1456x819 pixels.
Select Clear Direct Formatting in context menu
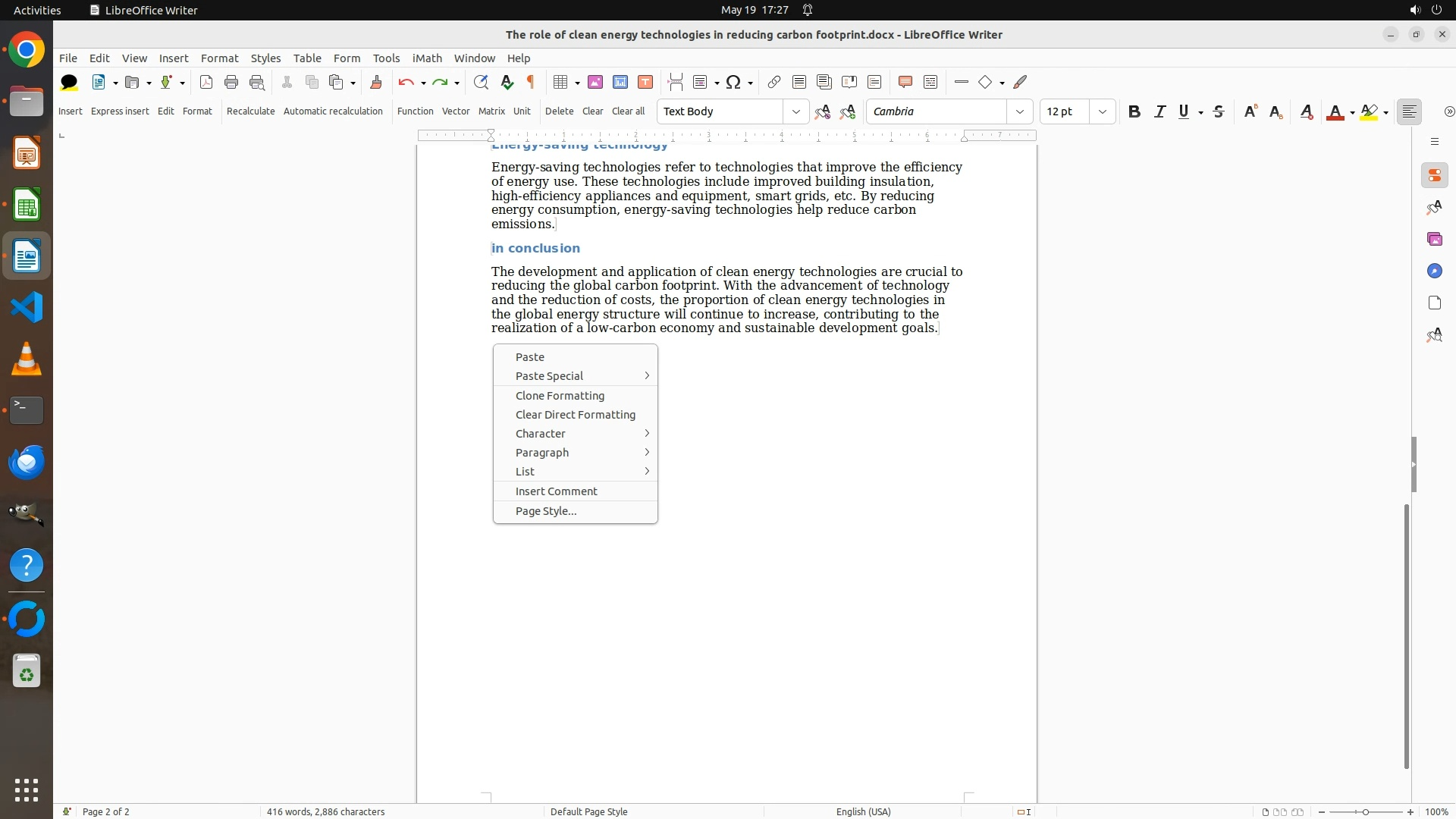pyautogui.click(x=575, y=415)
